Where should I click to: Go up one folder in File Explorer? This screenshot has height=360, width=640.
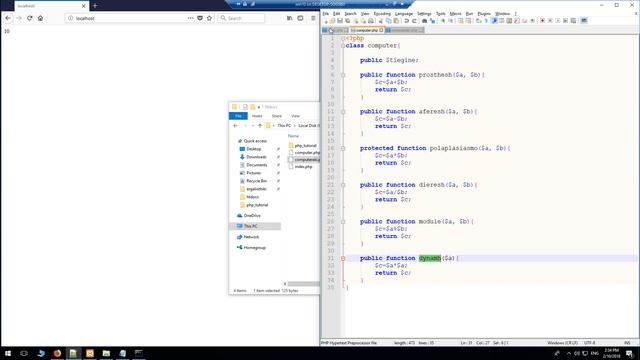coord(260,126)
